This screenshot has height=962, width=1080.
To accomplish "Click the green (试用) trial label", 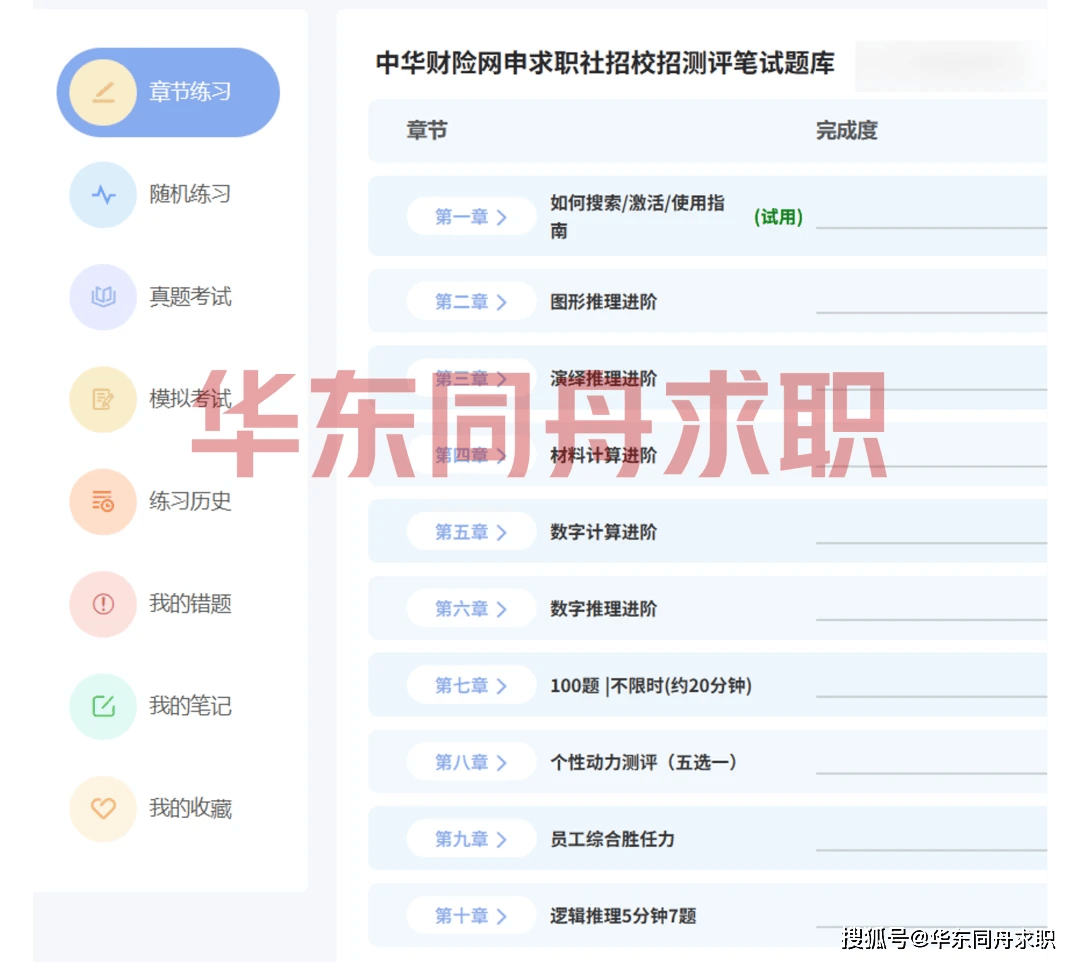I will [x=778, y=217].
